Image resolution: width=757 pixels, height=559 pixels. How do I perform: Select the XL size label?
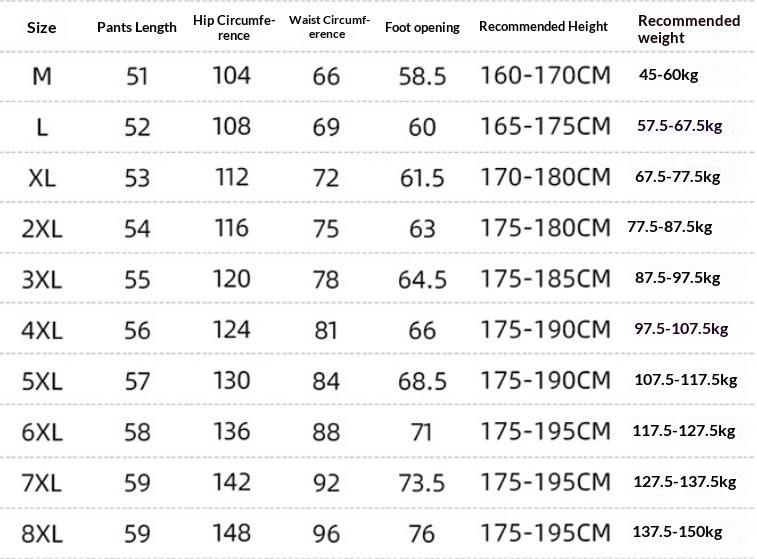pos(42,178)
